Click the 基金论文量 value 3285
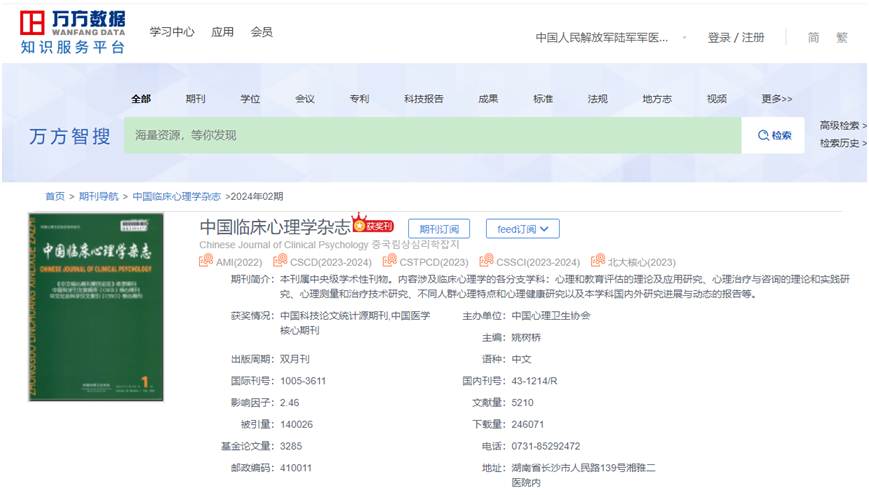 pos(291,446)
